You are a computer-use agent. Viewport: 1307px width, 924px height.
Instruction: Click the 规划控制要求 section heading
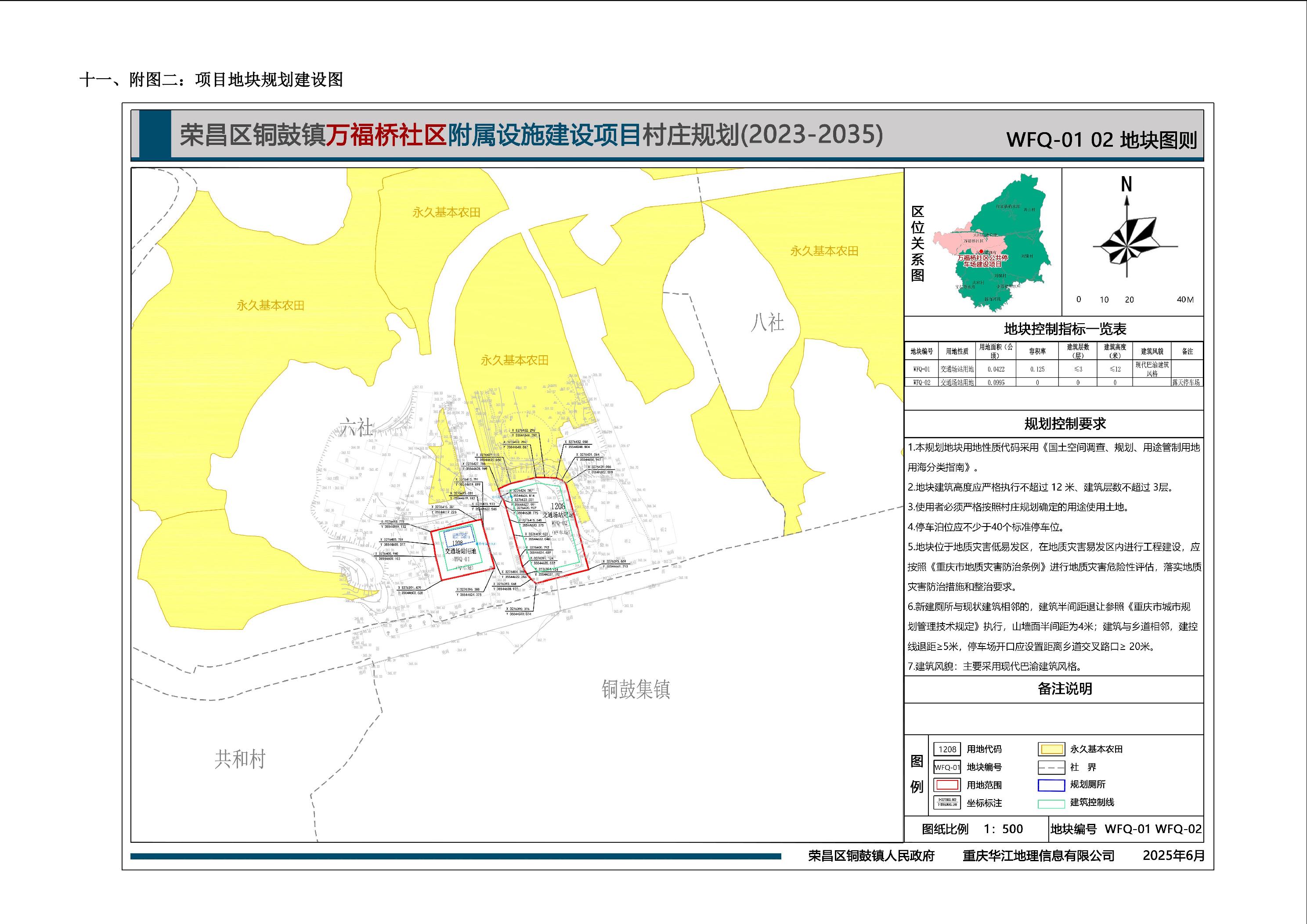click(1065, 423)
